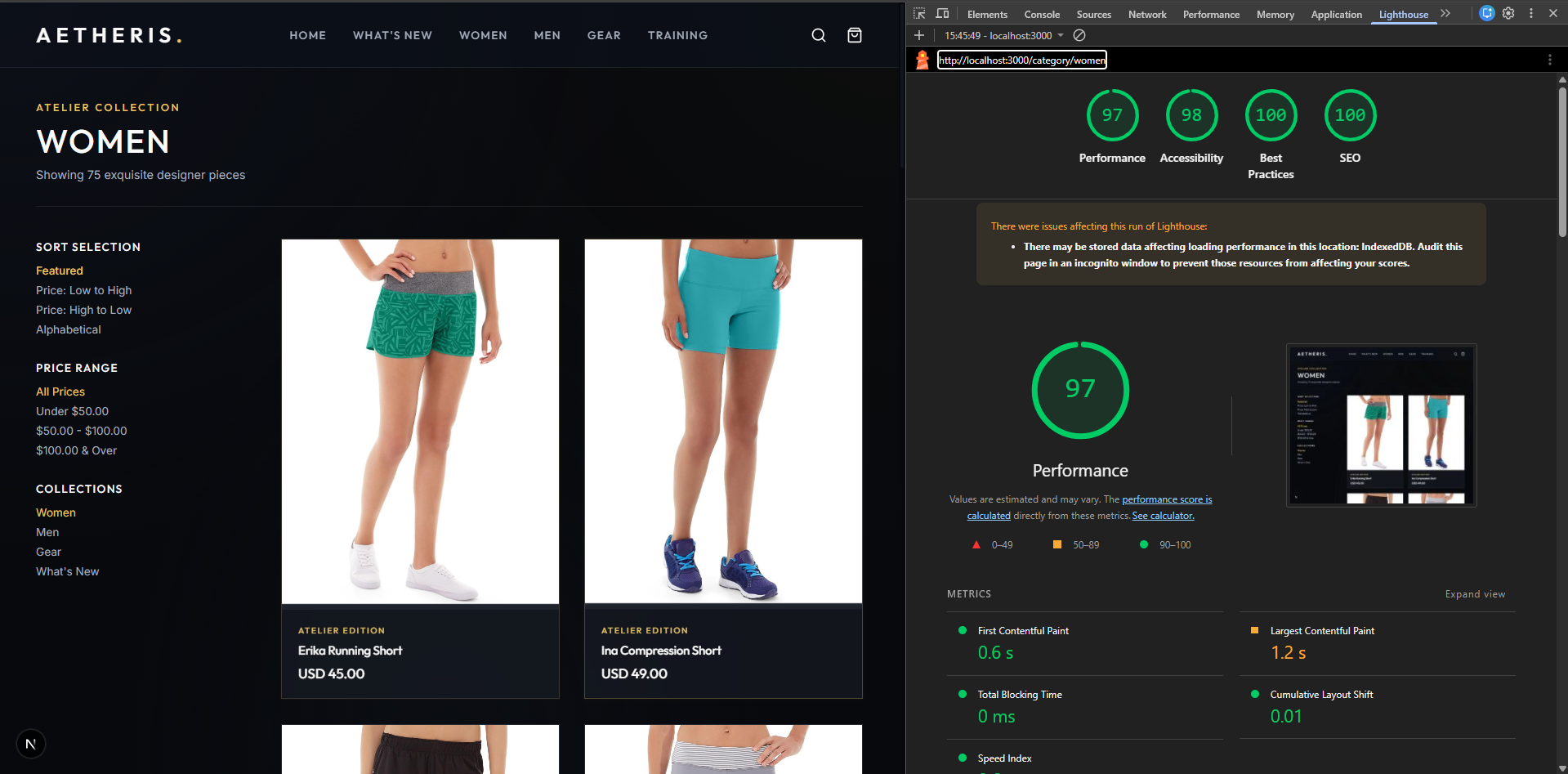Expand First Contentful Paint metric
This screenshot has height=774, width=1568.
coord(1084,643)
